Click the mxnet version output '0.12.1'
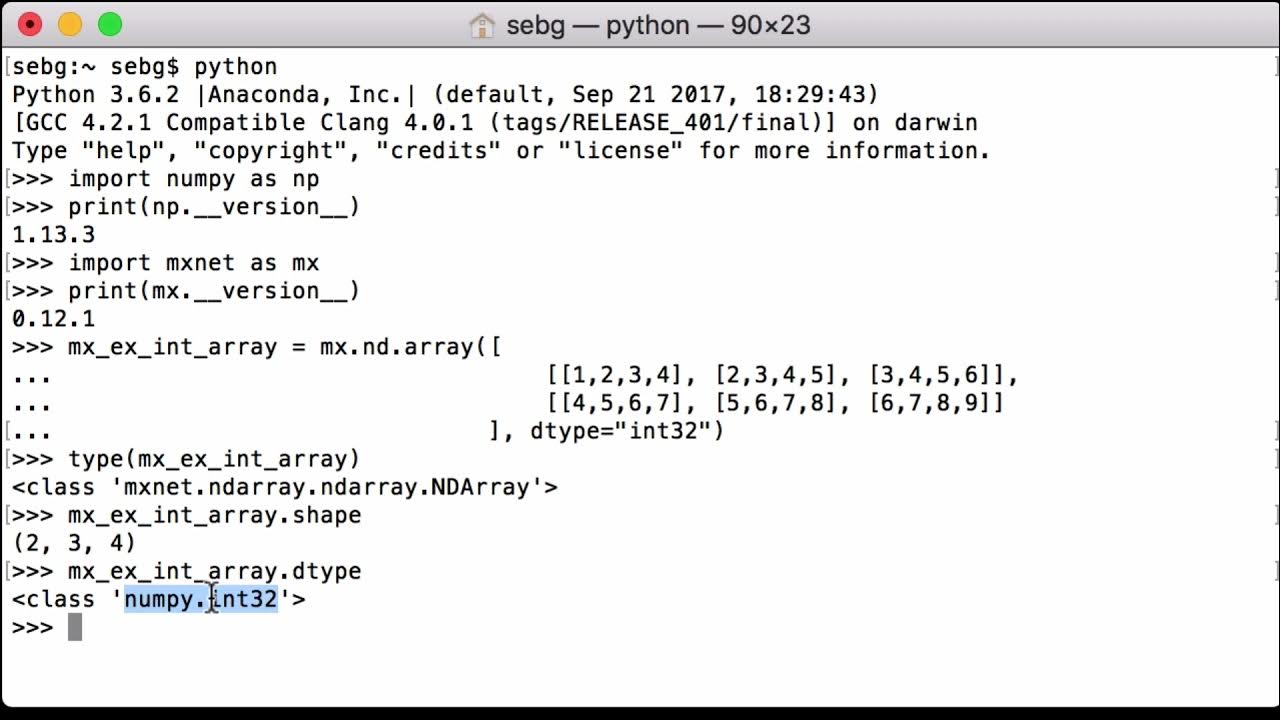 (x=53, y=319)
